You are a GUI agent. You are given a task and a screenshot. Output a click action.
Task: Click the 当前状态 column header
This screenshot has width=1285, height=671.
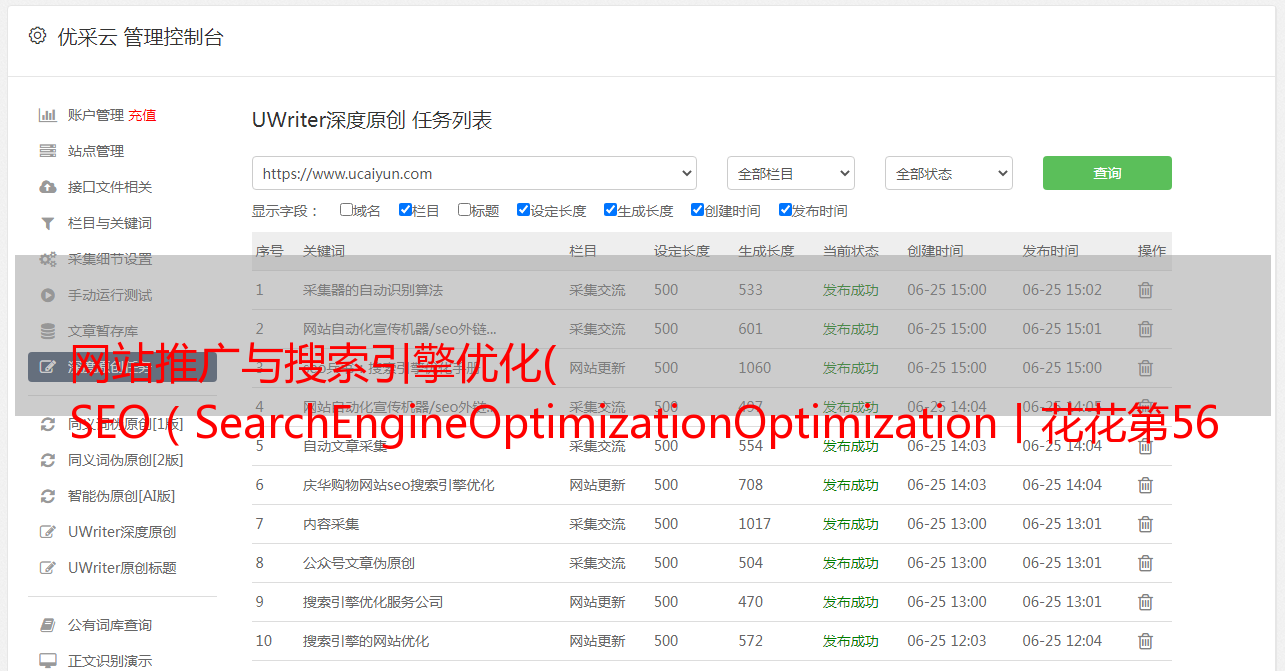pos(851,251)
